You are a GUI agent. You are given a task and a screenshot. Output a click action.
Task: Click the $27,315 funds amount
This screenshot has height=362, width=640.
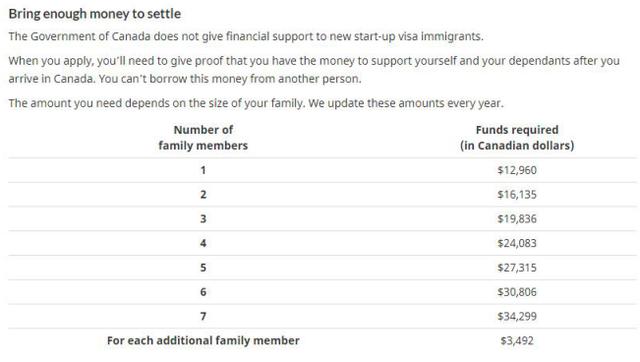(x=517, y=268)
